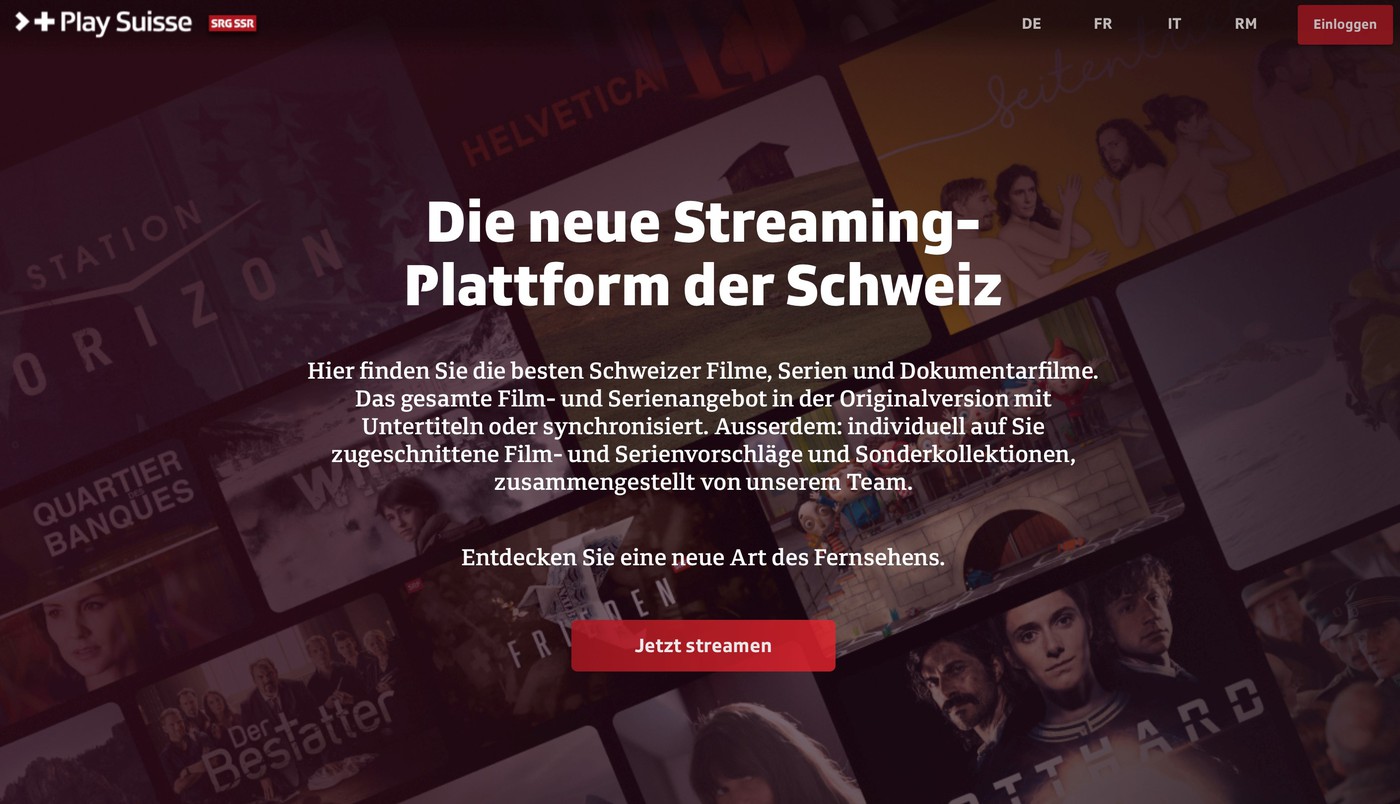Open the Einloggen login button
The height and width of the screenshot is (804, 1400).
(1345, 24)
